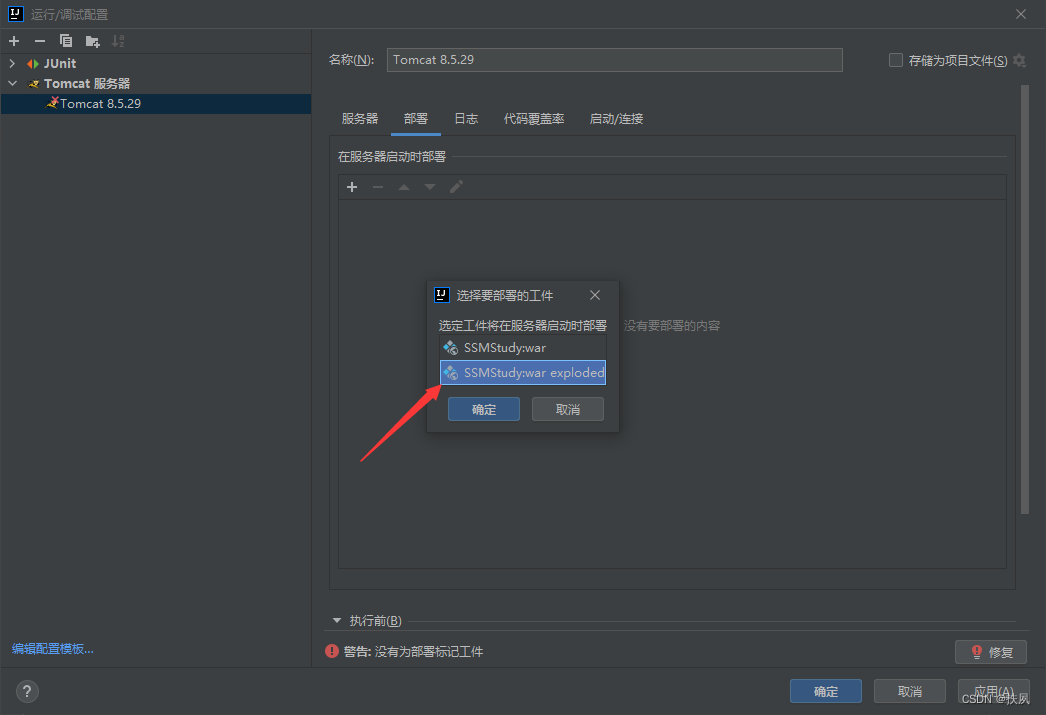The height and width of the screenshot is (715, 1046).
Task: Close the 选择要部署的工件 dialog
Action: tap(595, 295)
